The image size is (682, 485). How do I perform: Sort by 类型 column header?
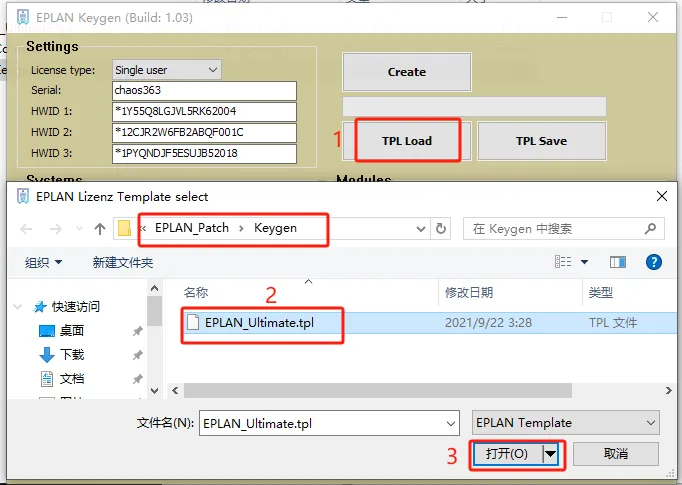(x=601, y=292)
